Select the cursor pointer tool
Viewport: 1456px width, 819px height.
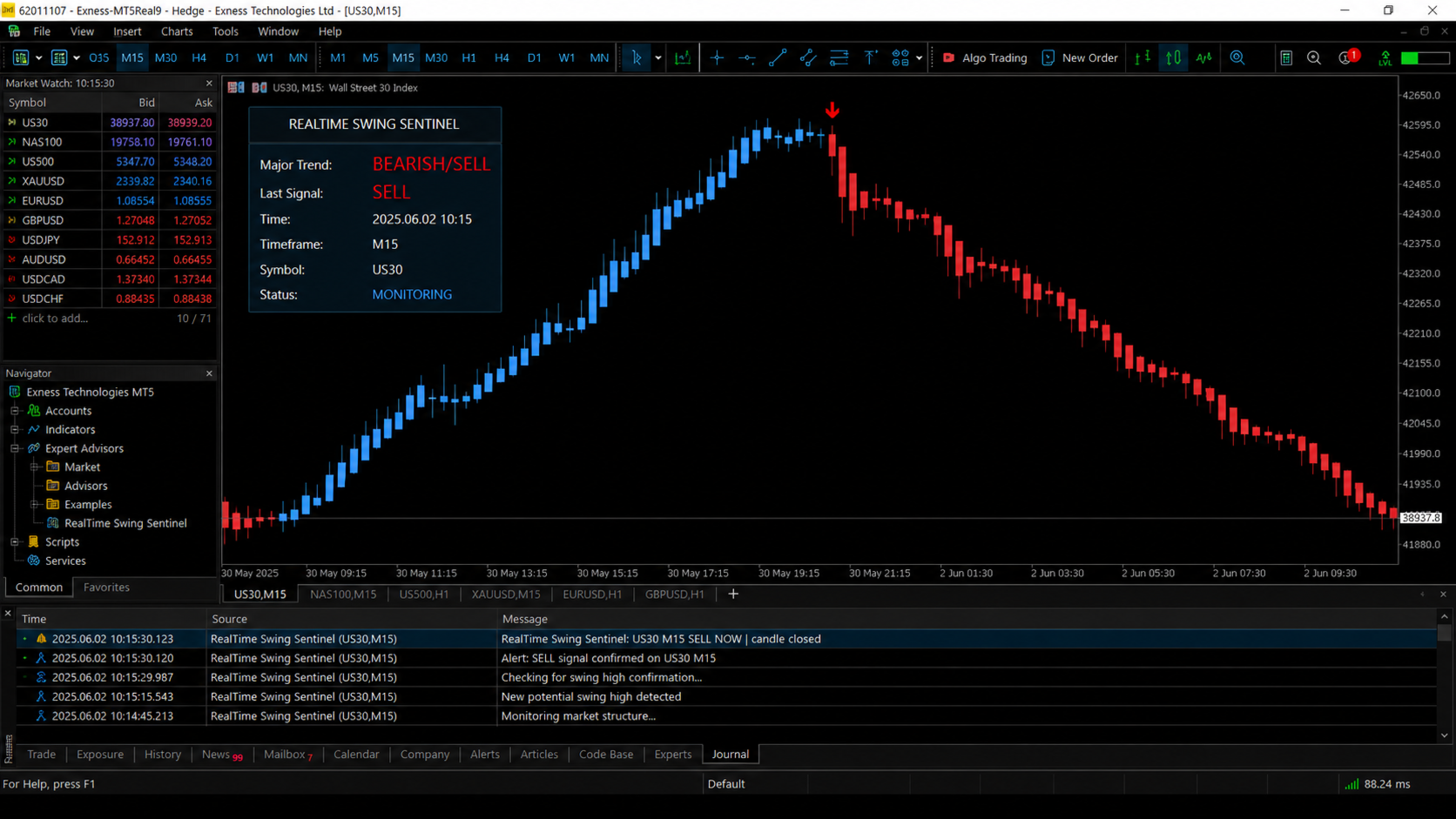(x=637, y=57)
